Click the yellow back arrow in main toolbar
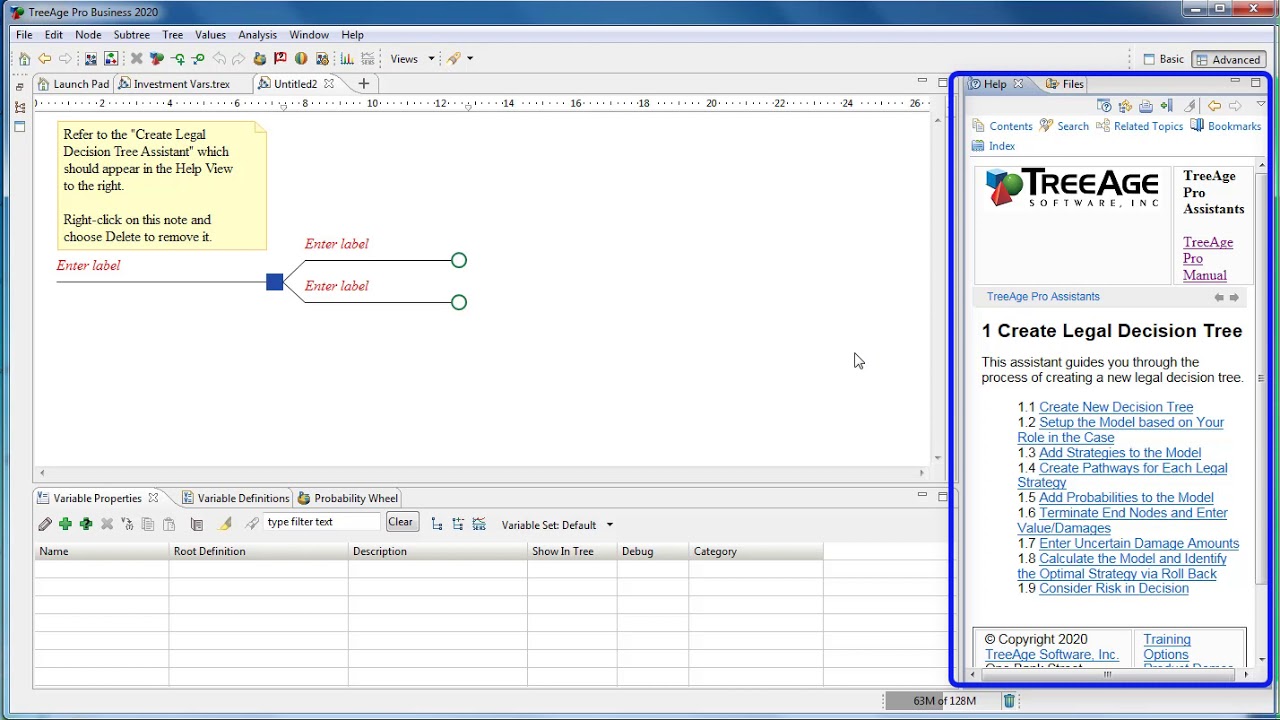The image size is (1280, 720). click(x=44, y=59)
